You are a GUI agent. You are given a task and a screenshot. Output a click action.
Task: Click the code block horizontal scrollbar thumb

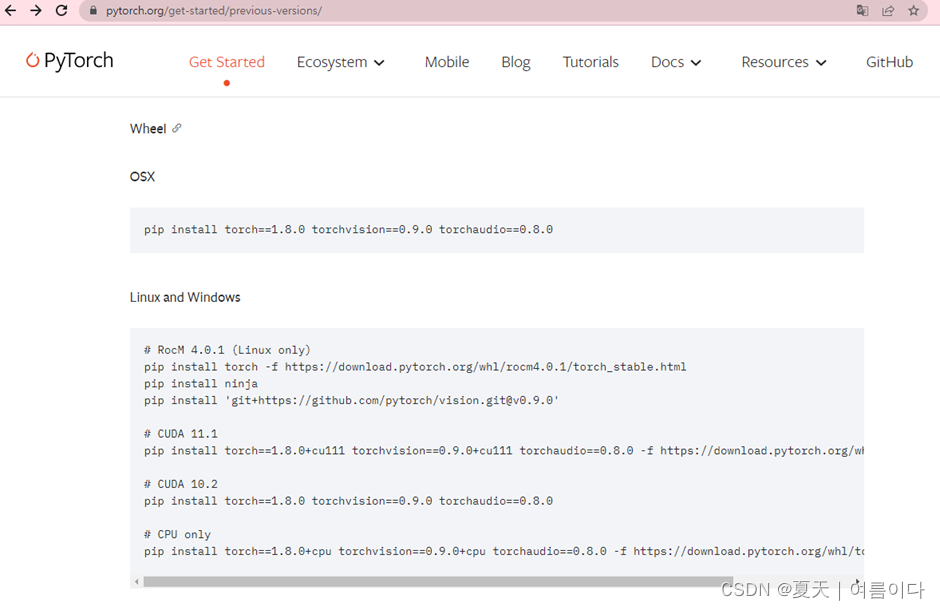tap(438, 581)
